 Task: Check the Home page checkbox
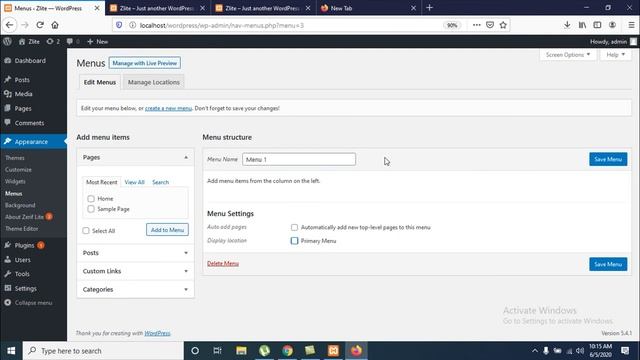pyautogui.click(x=91, y=199)
